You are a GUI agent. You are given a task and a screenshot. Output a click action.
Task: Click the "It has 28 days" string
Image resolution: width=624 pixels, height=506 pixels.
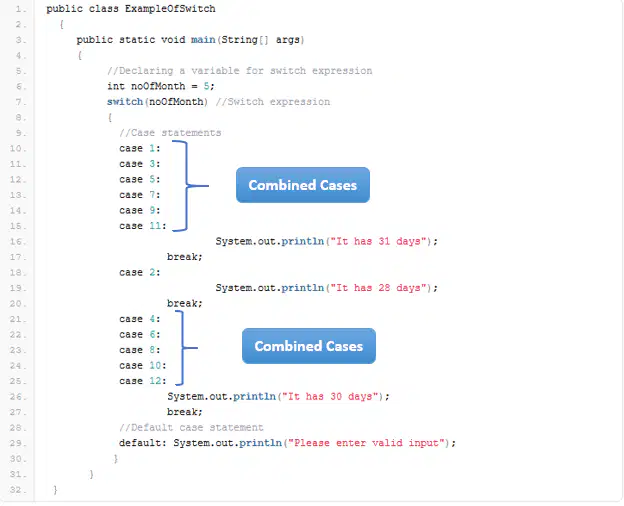378,288
